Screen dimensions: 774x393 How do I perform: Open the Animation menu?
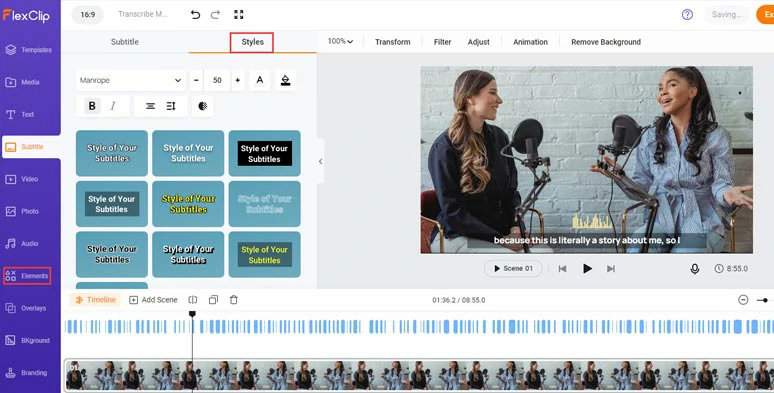530,42
